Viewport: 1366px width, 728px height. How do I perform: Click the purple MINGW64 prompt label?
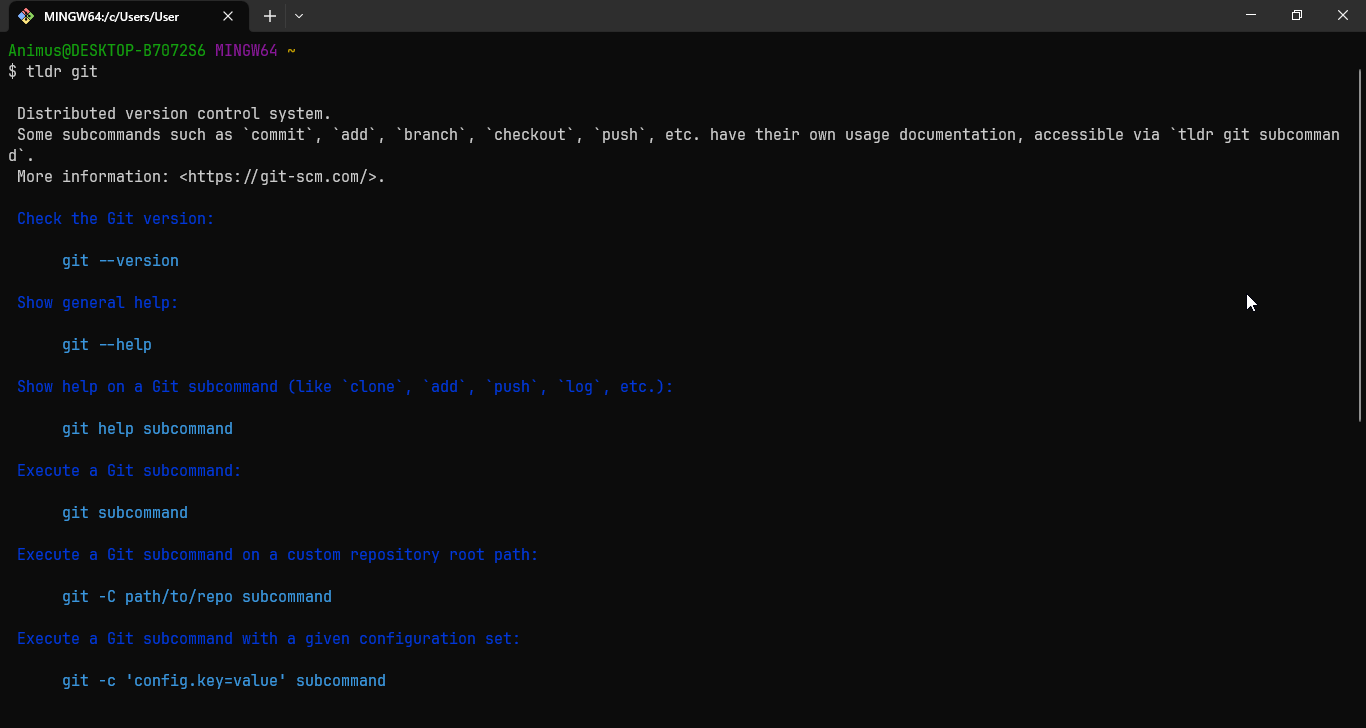point(246,51)
